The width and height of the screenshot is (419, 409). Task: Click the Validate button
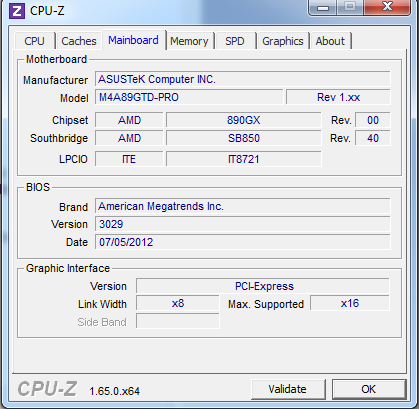(288, 389)
